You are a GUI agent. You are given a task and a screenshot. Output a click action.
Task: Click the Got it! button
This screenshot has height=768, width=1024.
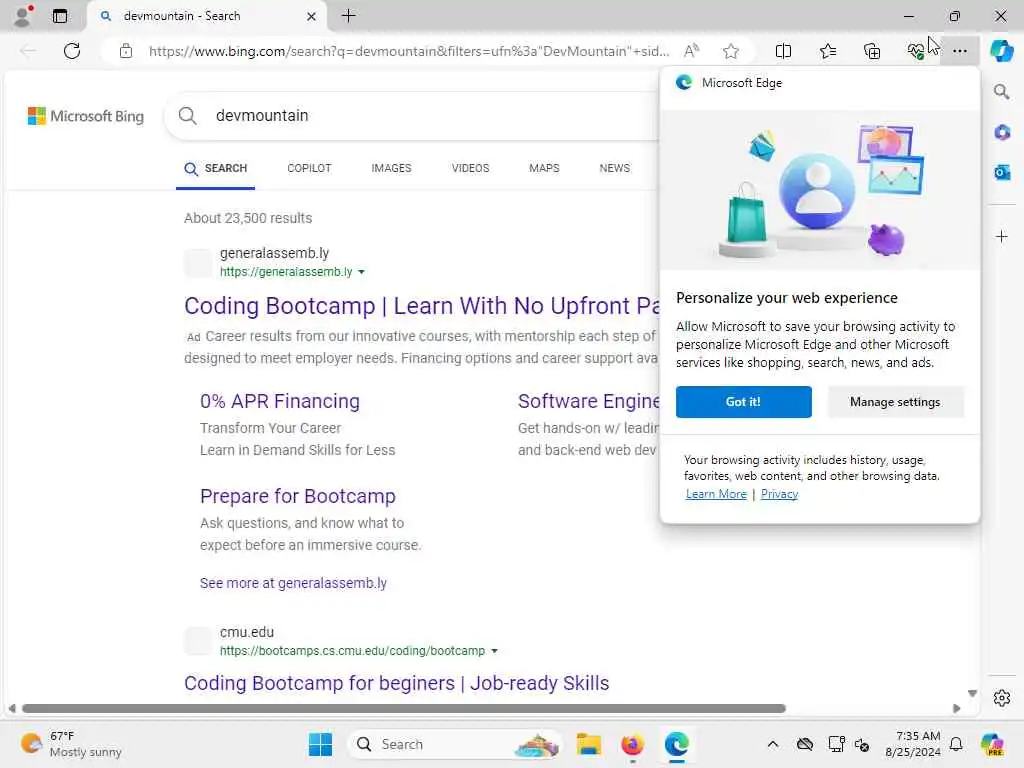743,402
